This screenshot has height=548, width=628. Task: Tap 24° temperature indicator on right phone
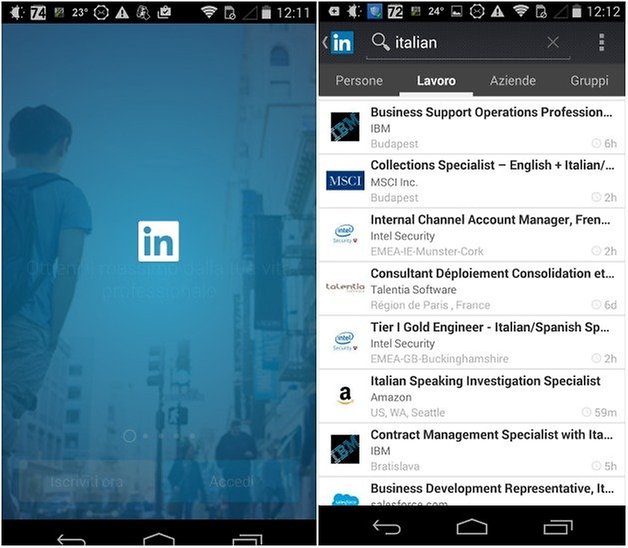pos(436,11)
